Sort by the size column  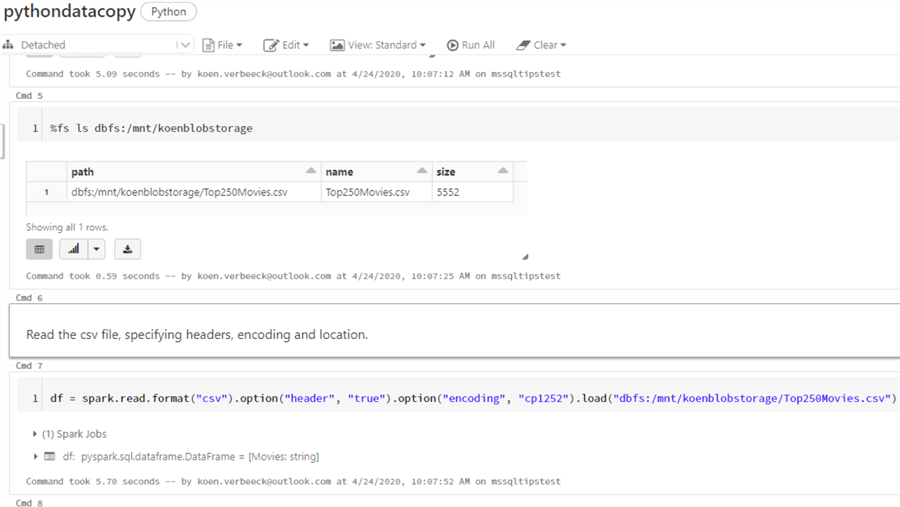502,171
